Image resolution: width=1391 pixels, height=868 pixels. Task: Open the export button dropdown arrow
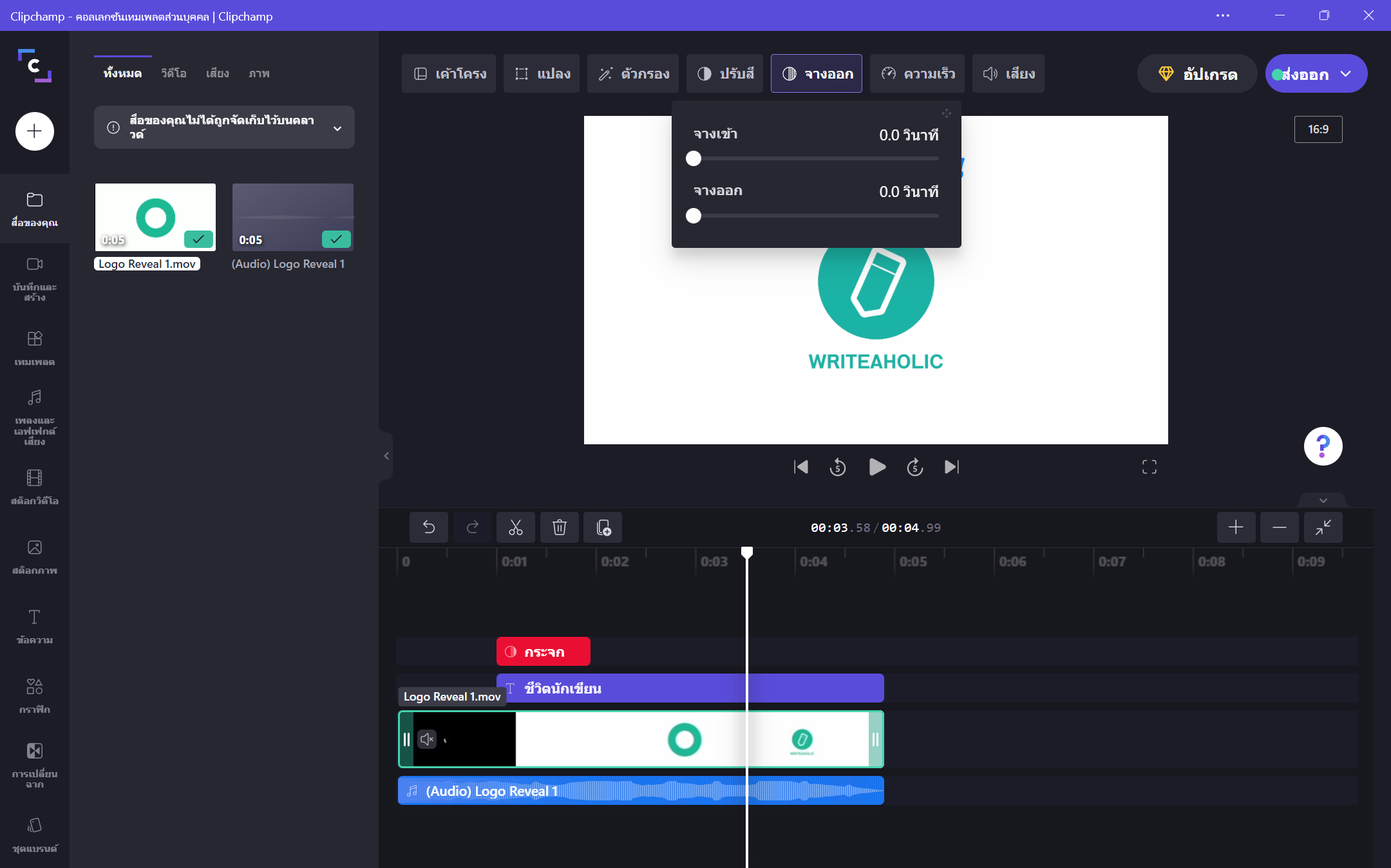coord(1346,73)
